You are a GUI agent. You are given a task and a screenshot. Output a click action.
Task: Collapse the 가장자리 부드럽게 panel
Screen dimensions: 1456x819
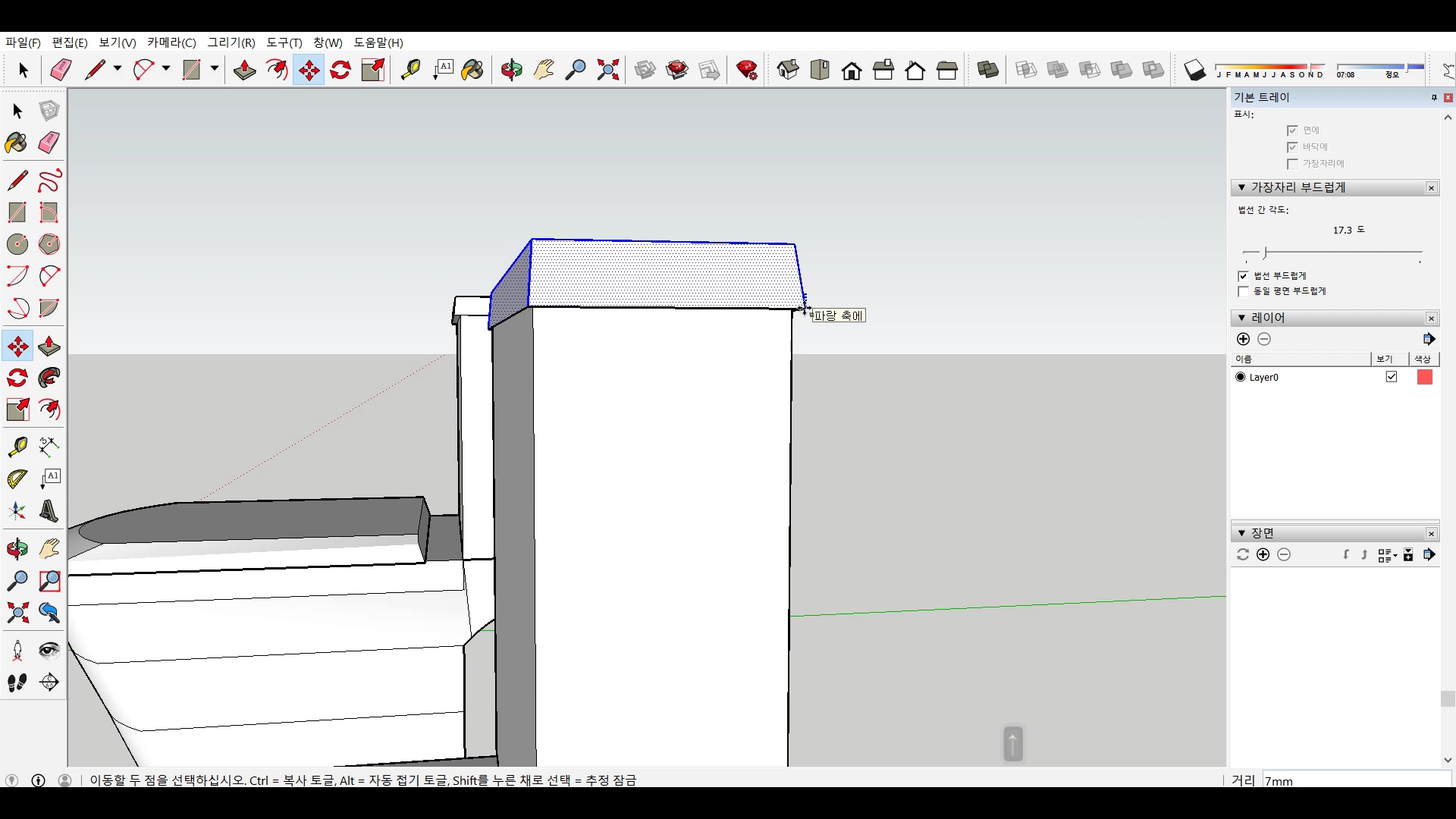[x=1241, y=187]
